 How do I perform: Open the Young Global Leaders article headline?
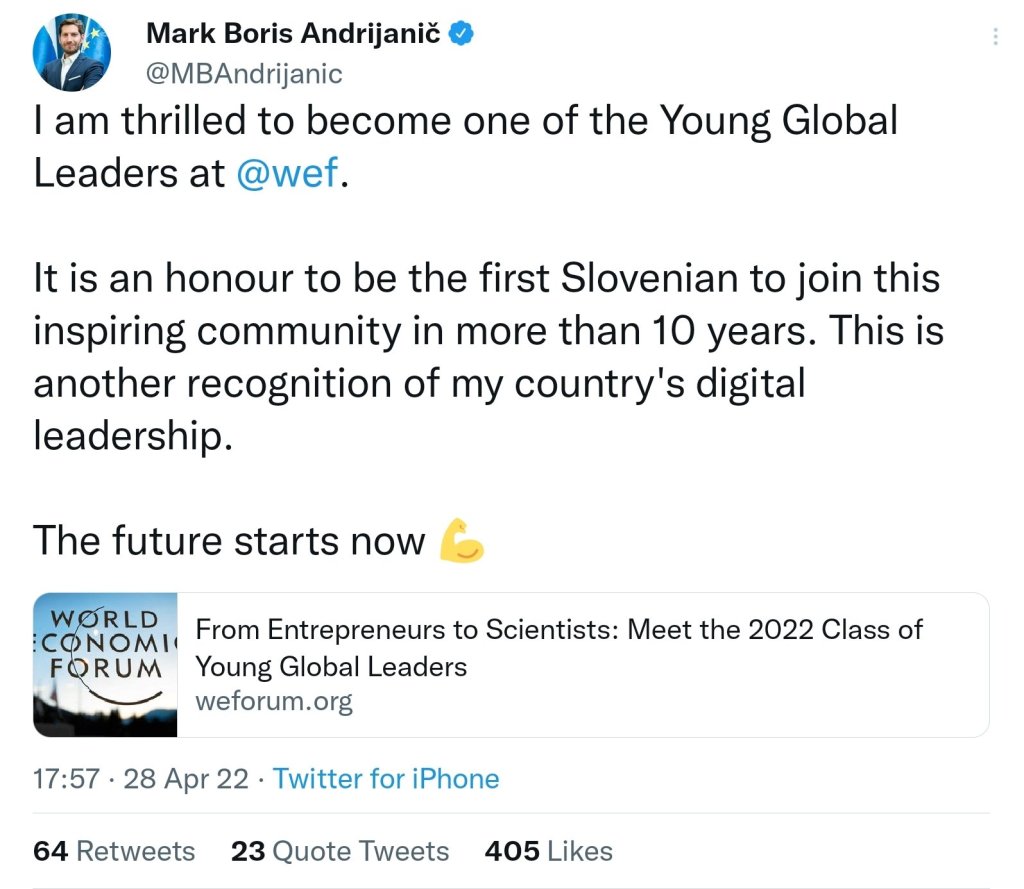(558, 647)
